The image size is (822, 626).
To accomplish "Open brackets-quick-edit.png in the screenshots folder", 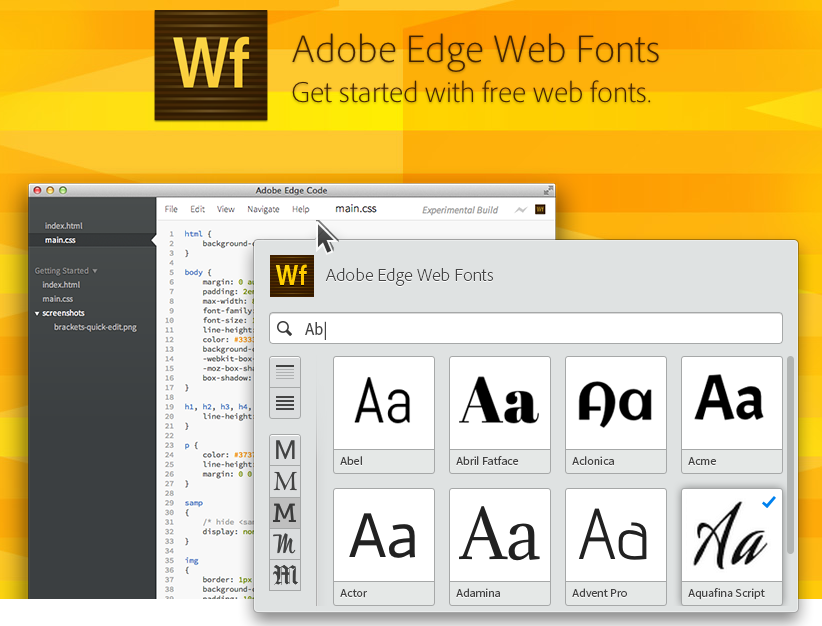I will tap(95, 327).
